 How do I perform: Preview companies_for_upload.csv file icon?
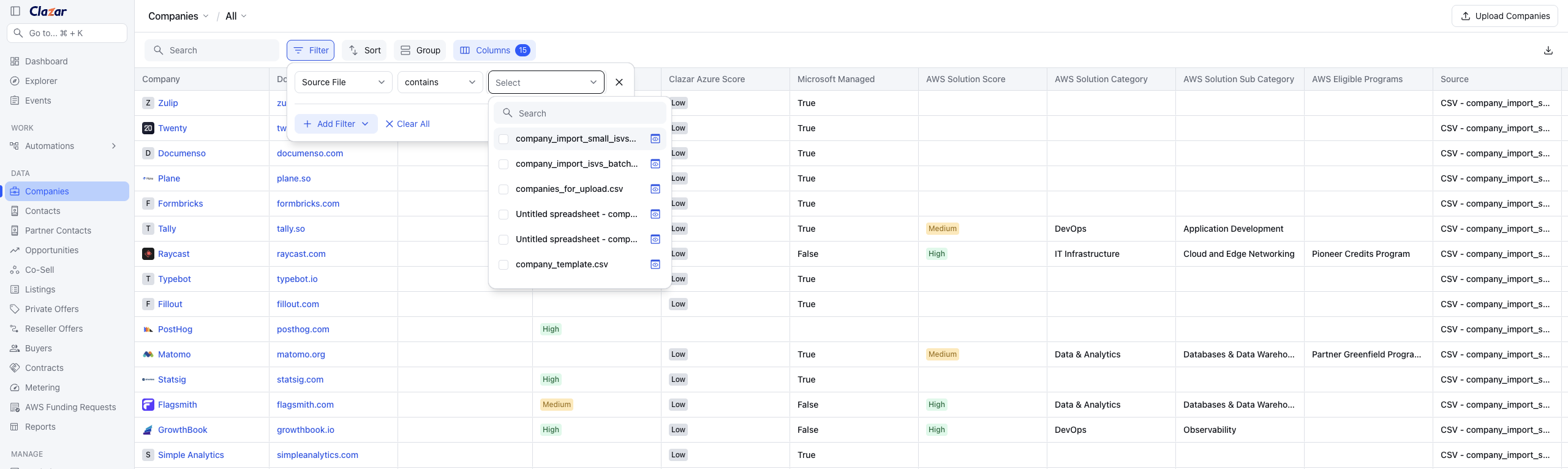[655, 189]
